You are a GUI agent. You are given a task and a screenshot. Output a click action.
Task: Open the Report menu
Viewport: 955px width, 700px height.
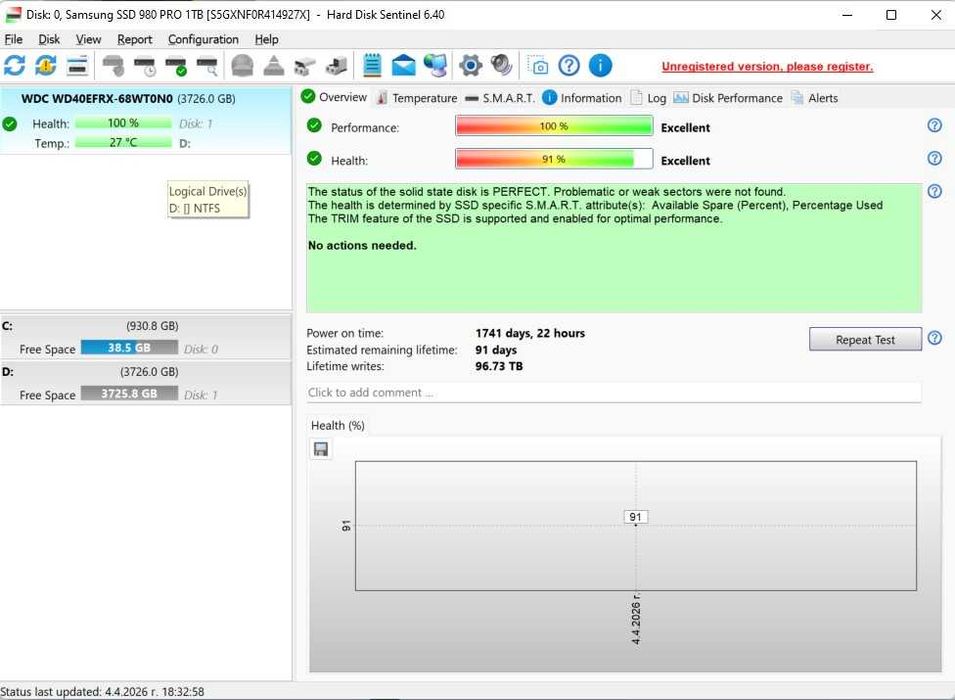[x=135, y=39]
